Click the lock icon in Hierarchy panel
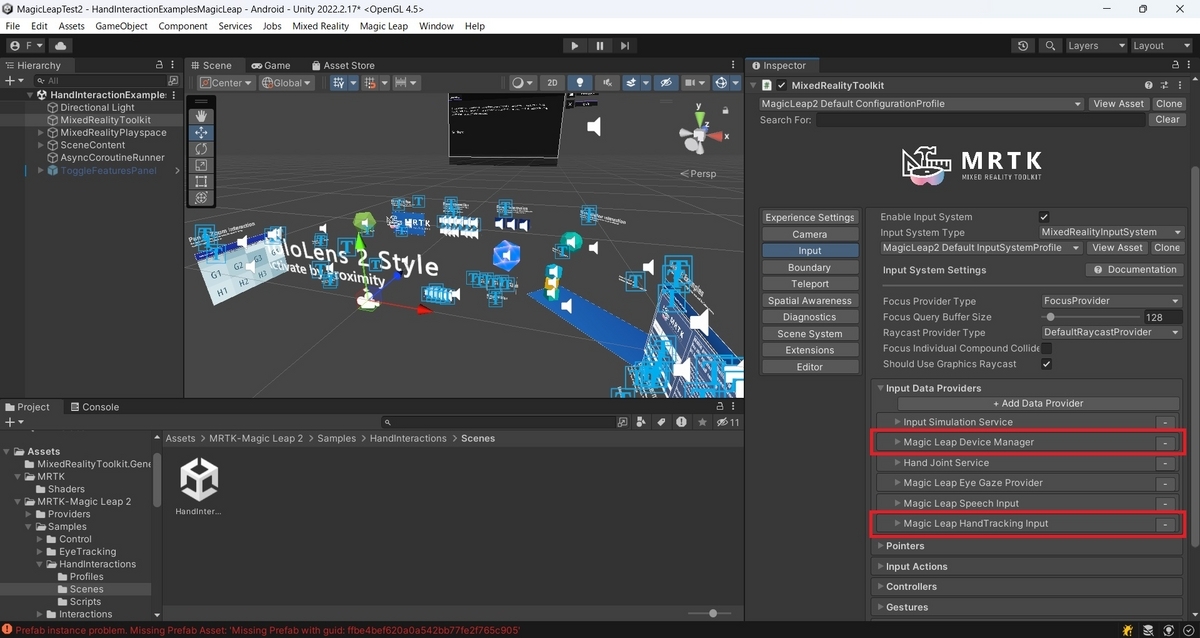Viewport: 1200px width, 638px height. click(160, 65)
